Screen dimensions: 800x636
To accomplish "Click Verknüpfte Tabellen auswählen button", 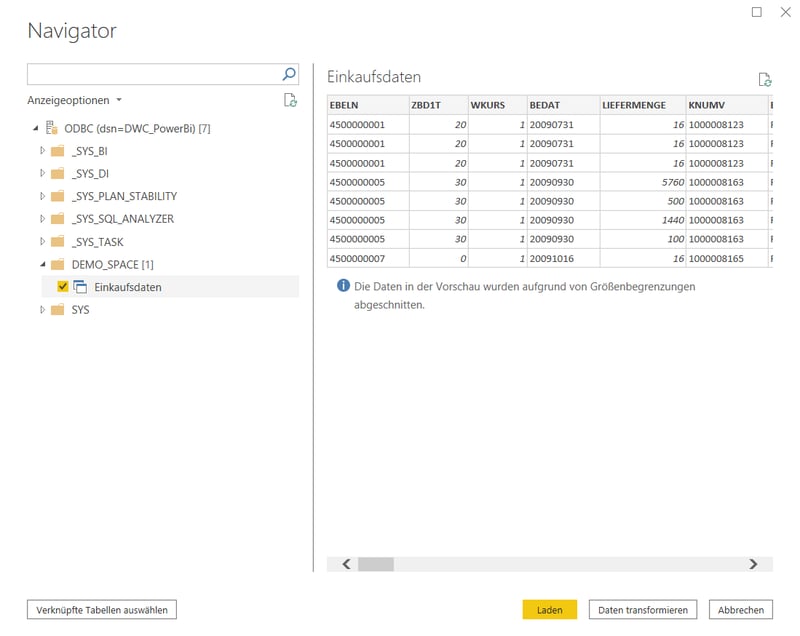I will point(102,609).
